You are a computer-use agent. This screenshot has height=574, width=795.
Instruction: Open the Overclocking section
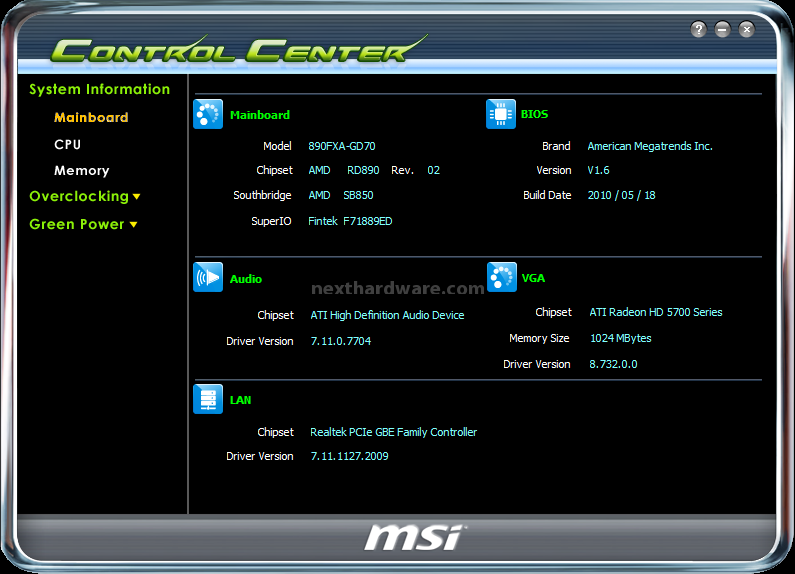click(x=79, y=196)
